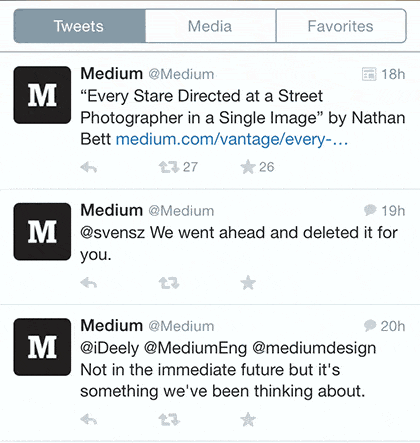Reply to the @svensz tweet
The width and height of the screenshot is (420, 443).
point(89,283)
